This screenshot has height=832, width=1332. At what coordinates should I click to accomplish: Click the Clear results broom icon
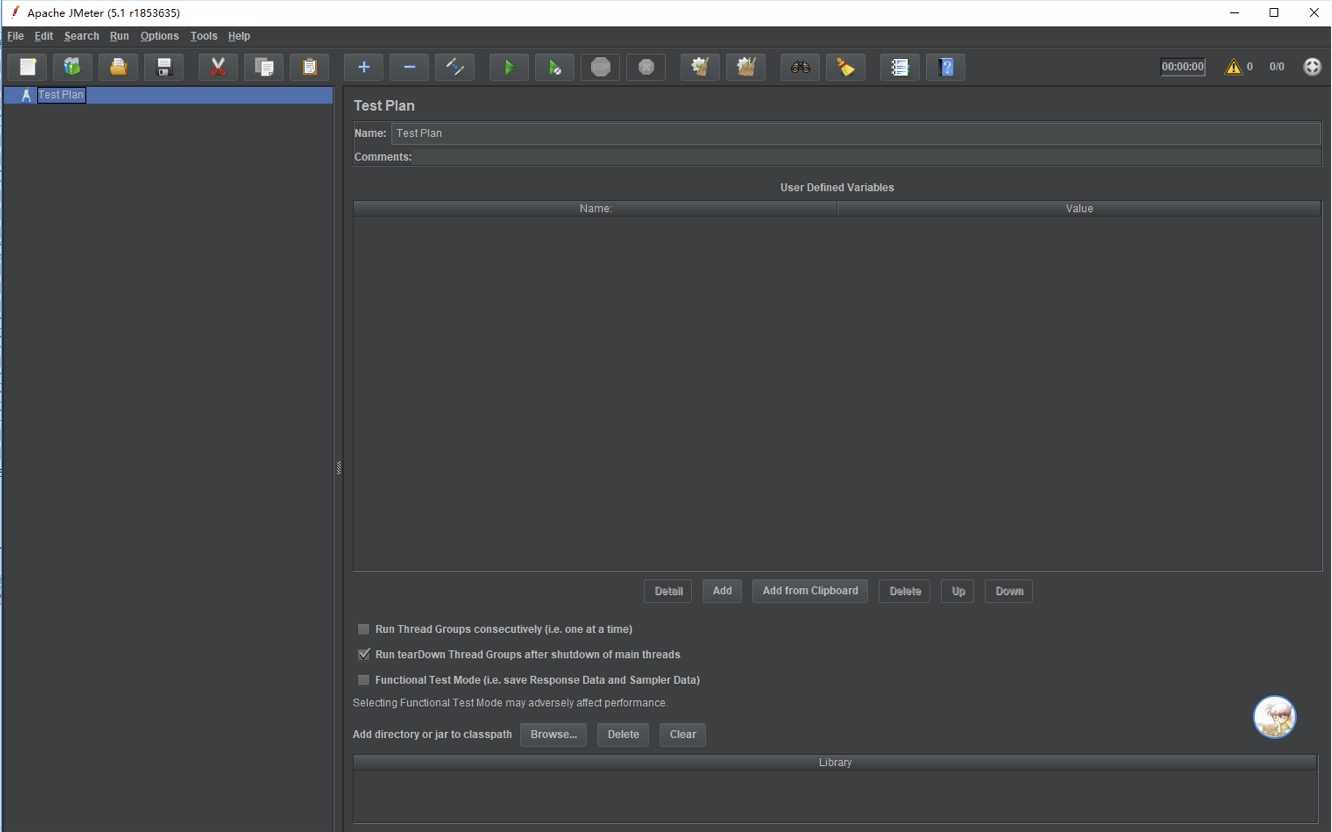point(700,67)
